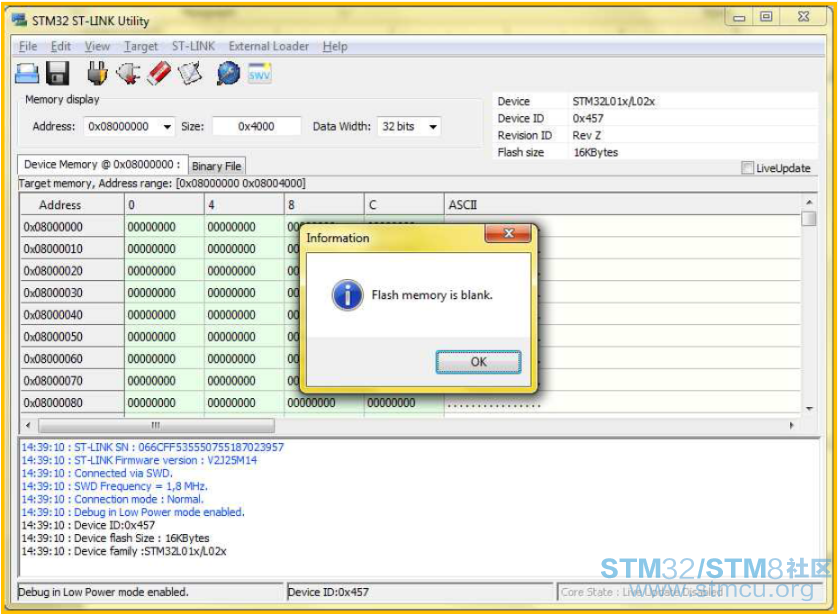Click the Disconnect from target icon

[x=128, y=74]
